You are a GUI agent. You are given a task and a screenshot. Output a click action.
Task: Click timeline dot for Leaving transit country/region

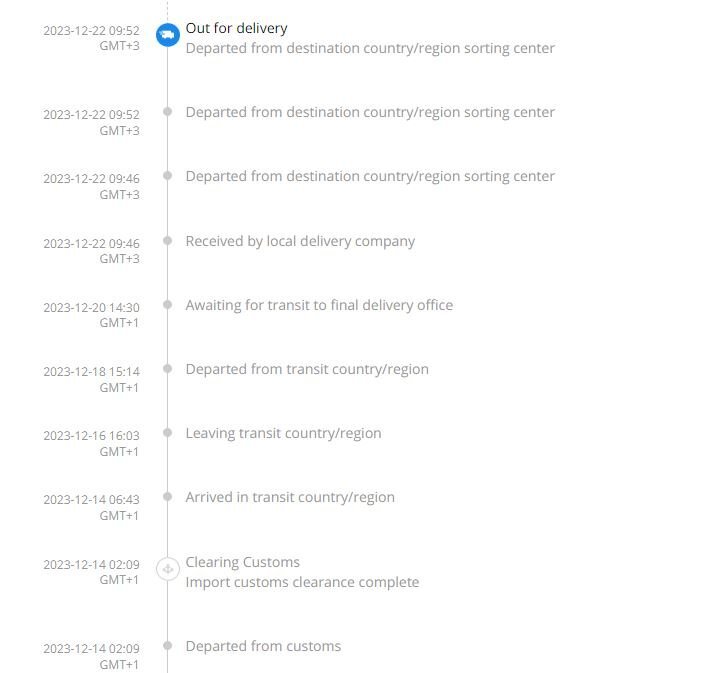click(x=168, y=432)
